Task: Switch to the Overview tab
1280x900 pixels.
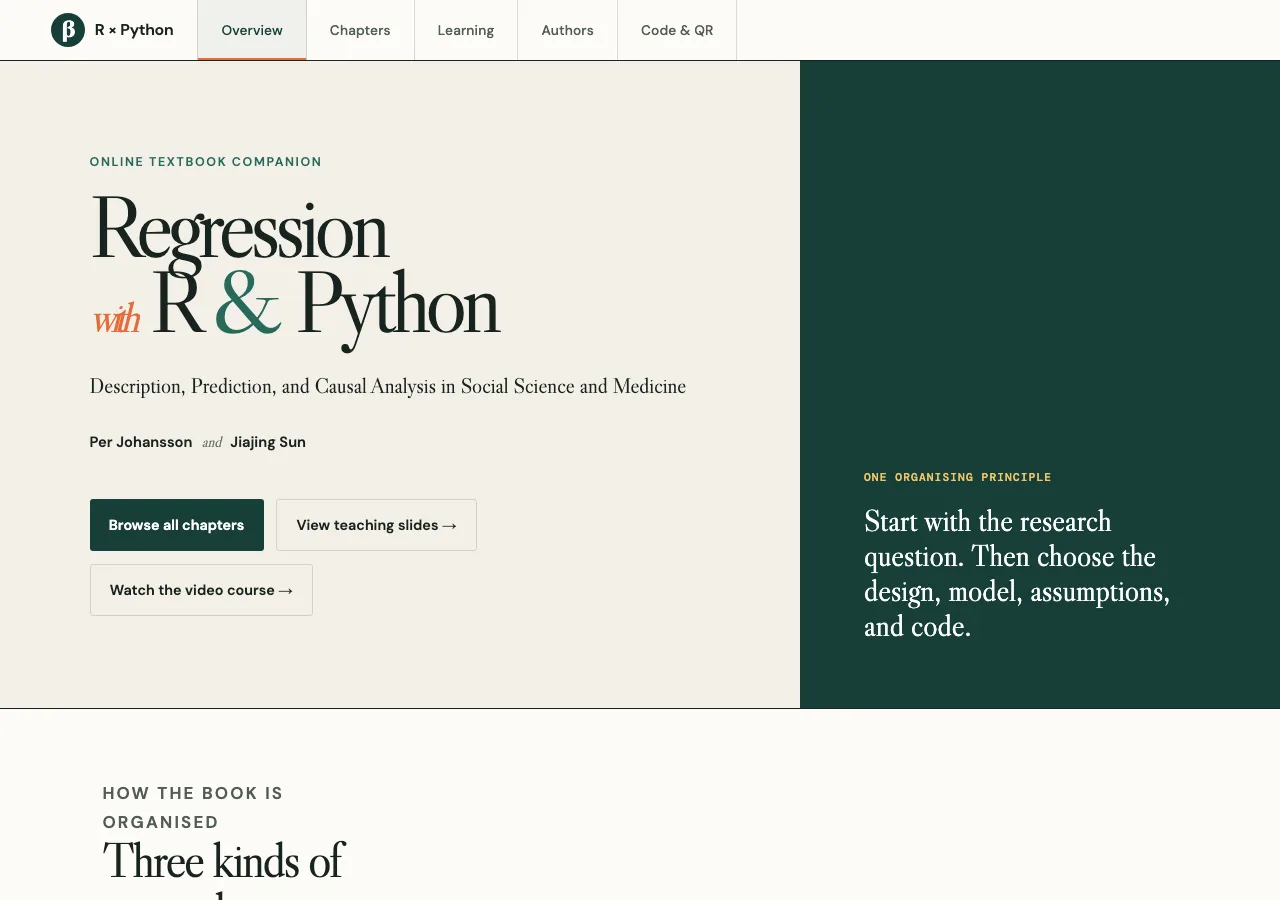Action: point(252,30)
